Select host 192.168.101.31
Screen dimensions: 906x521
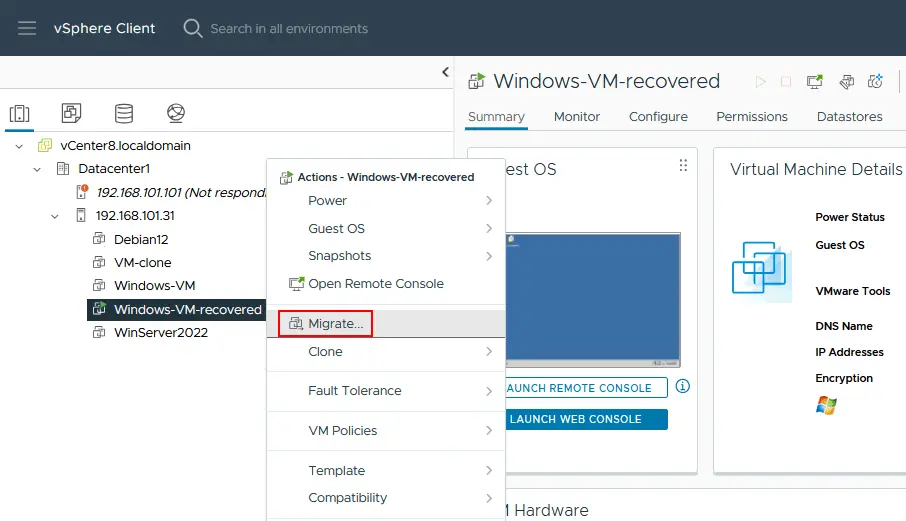135,215
